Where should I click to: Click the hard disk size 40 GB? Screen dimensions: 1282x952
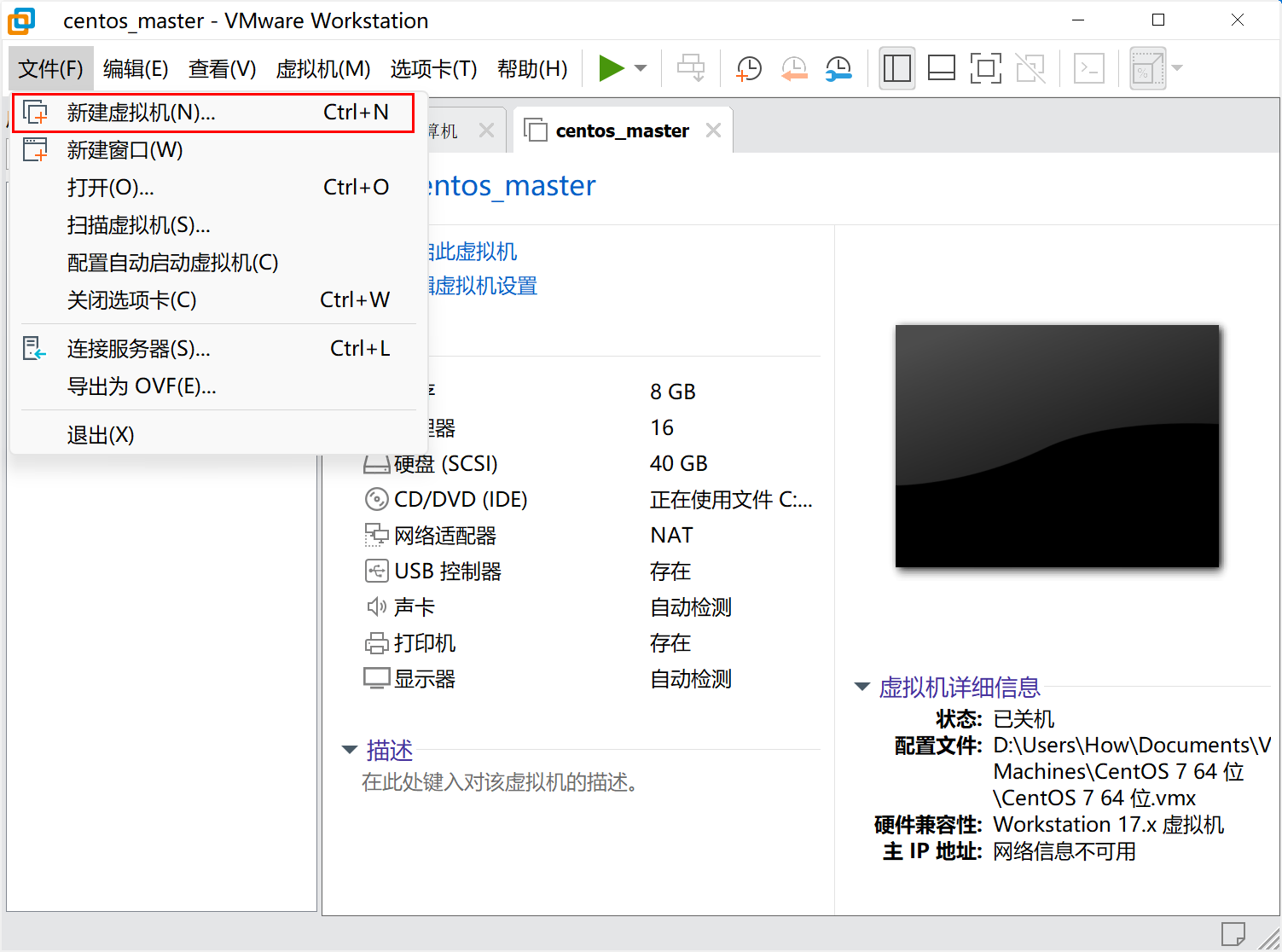tap(679, 463)
